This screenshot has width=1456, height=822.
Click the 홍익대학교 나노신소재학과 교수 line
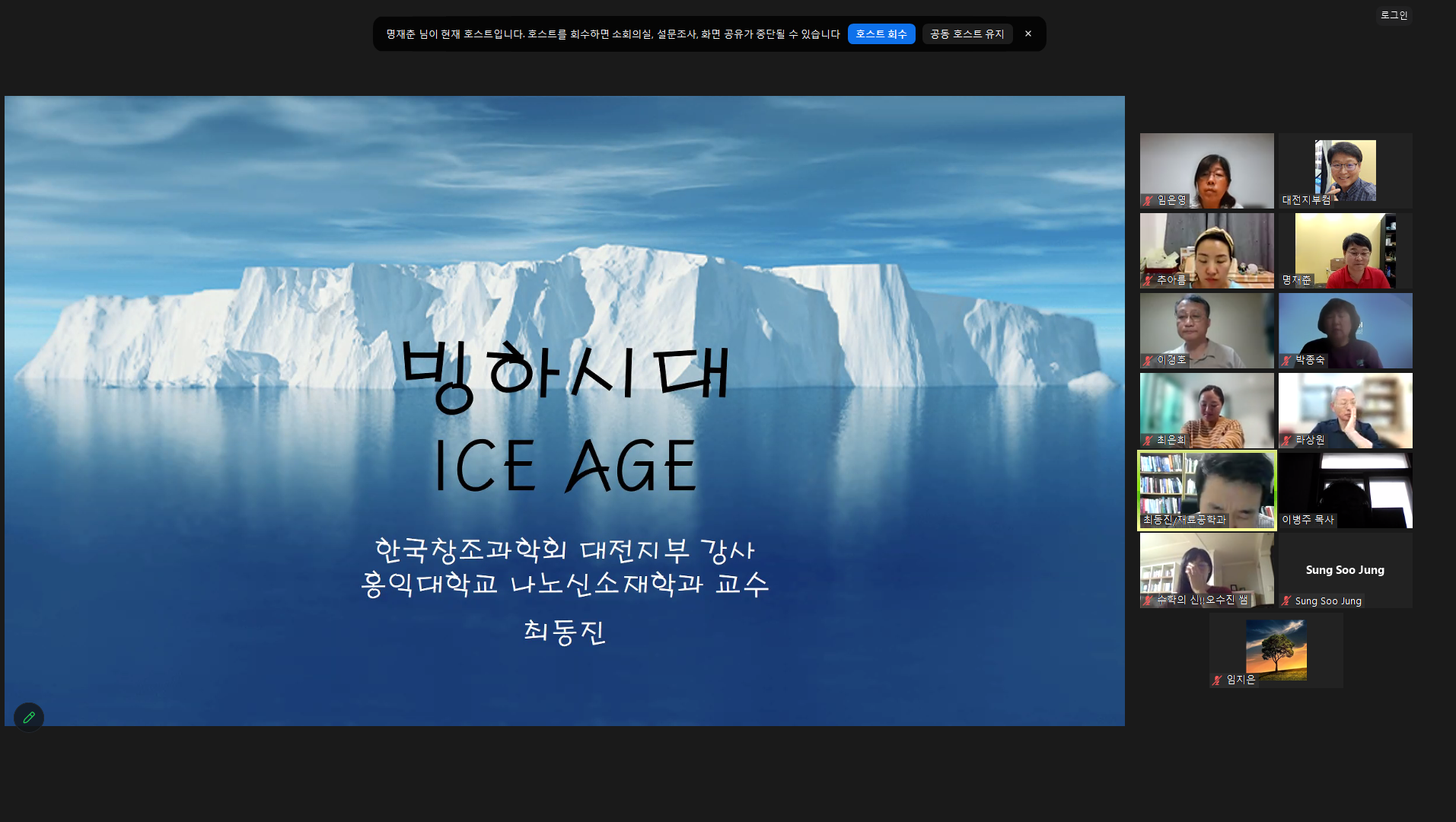click(x=565, y=584)
